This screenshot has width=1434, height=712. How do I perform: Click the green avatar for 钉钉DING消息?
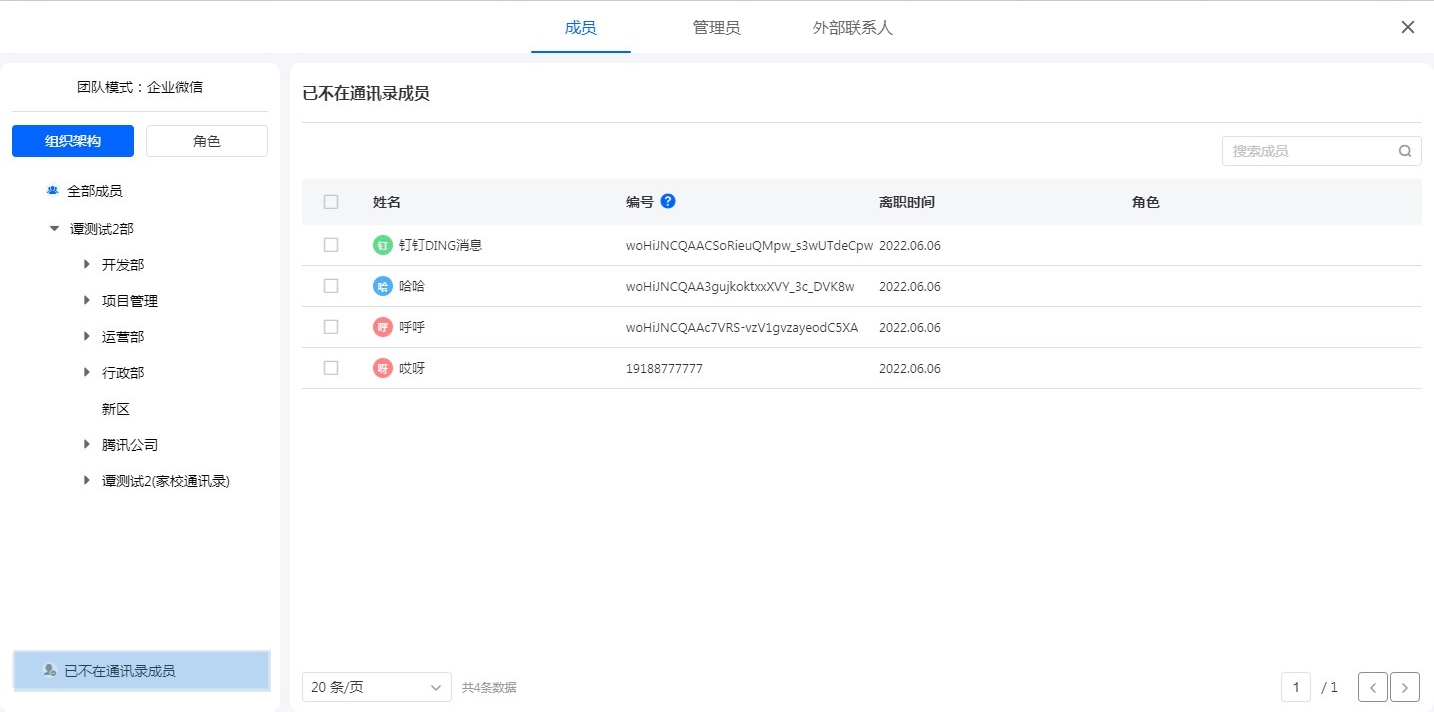[382, 245]
